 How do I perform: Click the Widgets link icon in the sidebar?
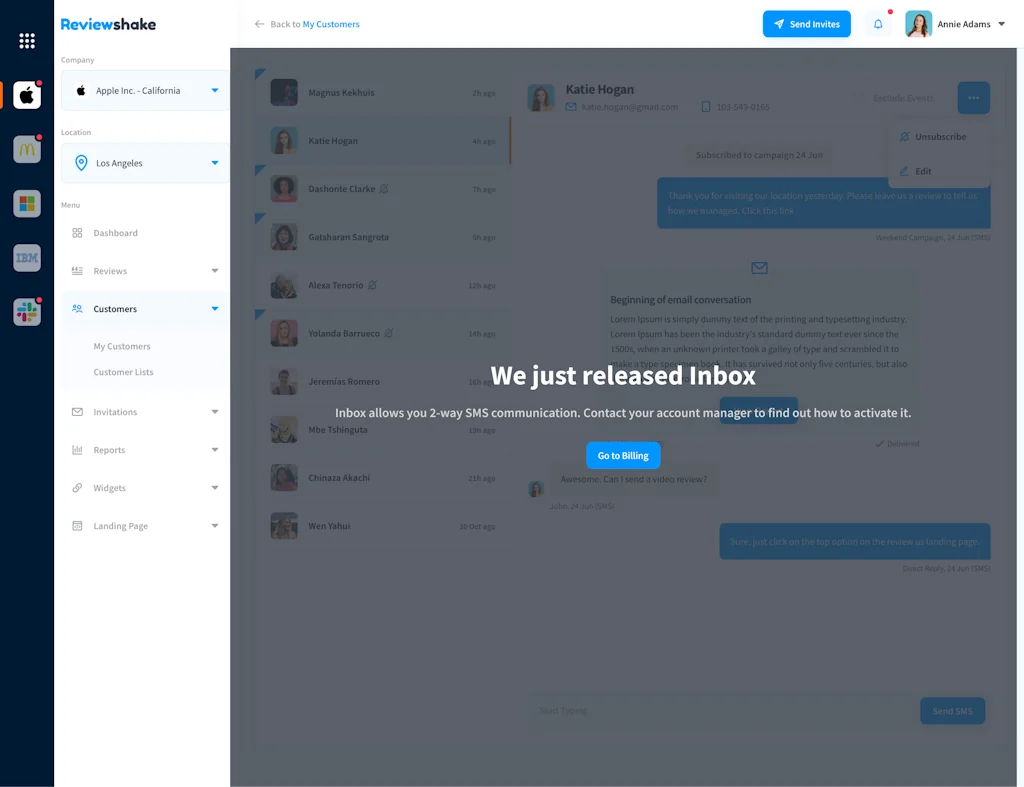point(79,487)
